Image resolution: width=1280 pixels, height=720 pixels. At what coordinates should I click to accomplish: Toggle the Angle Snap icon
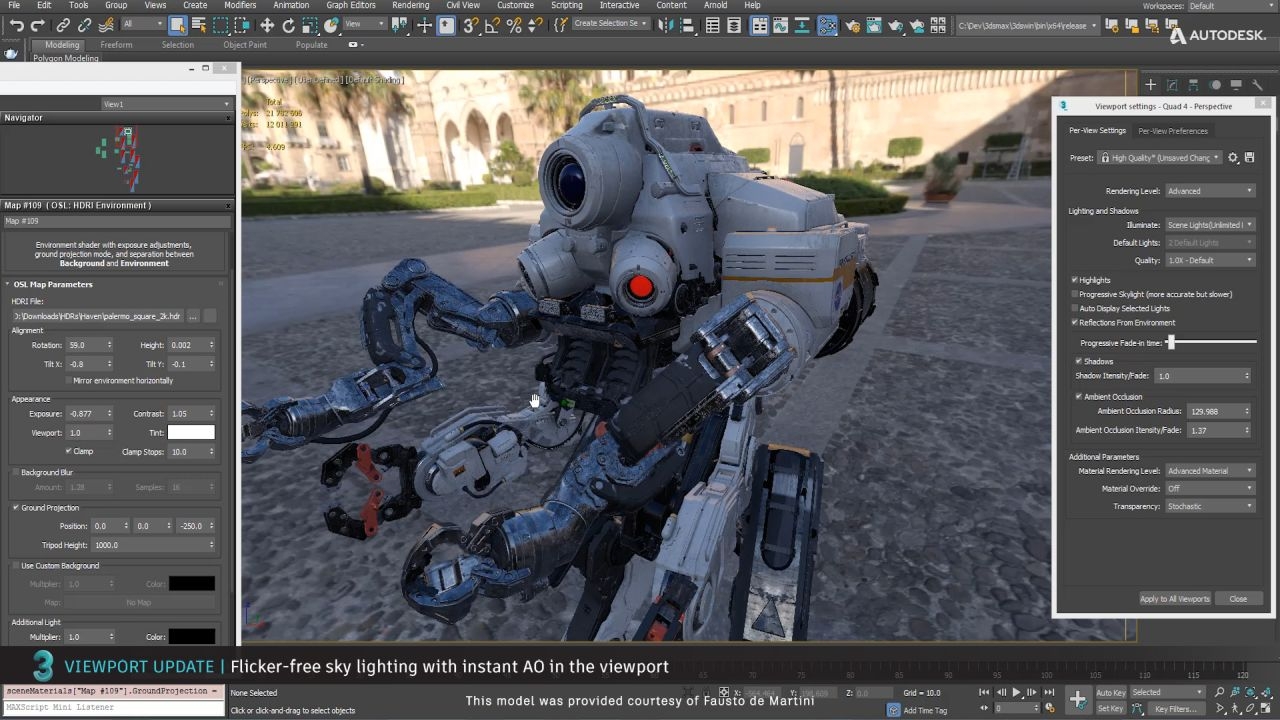pos(491,25)
